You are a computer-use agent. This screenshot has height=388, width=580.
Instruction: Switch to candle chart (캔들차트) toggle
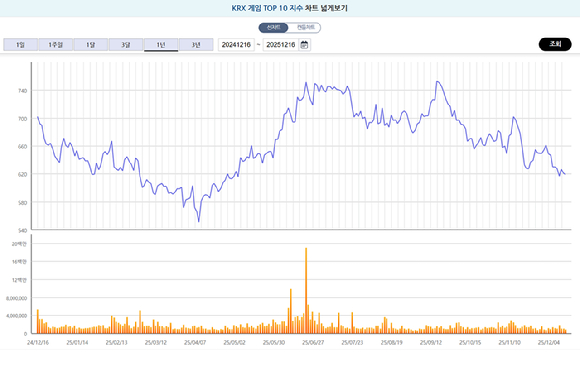(306, 28)
